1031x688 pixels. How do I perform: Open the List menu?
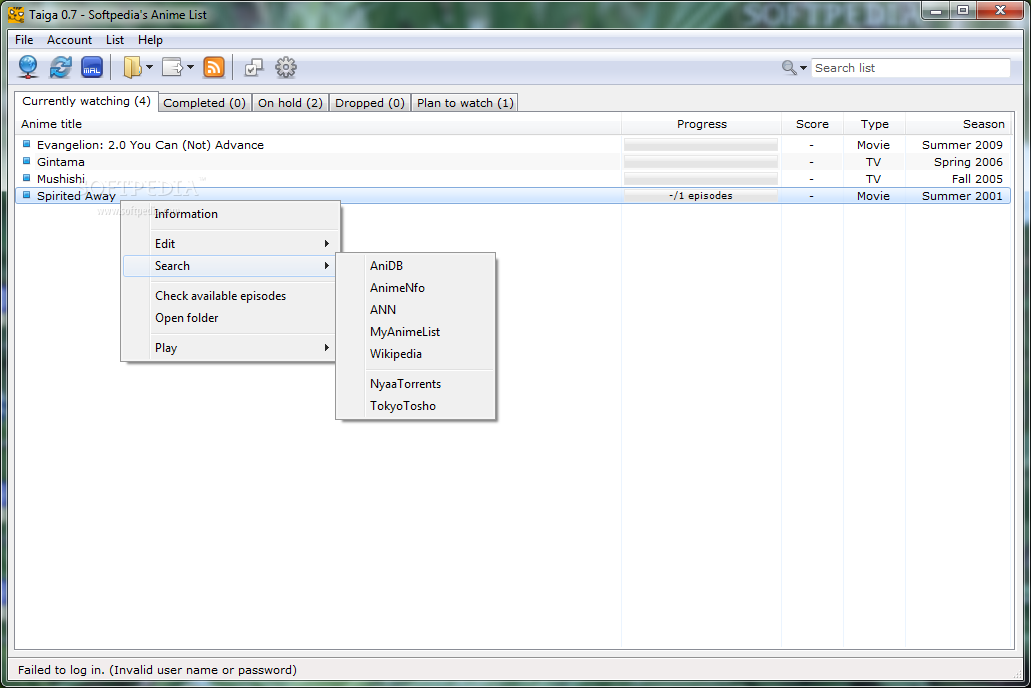115,40
